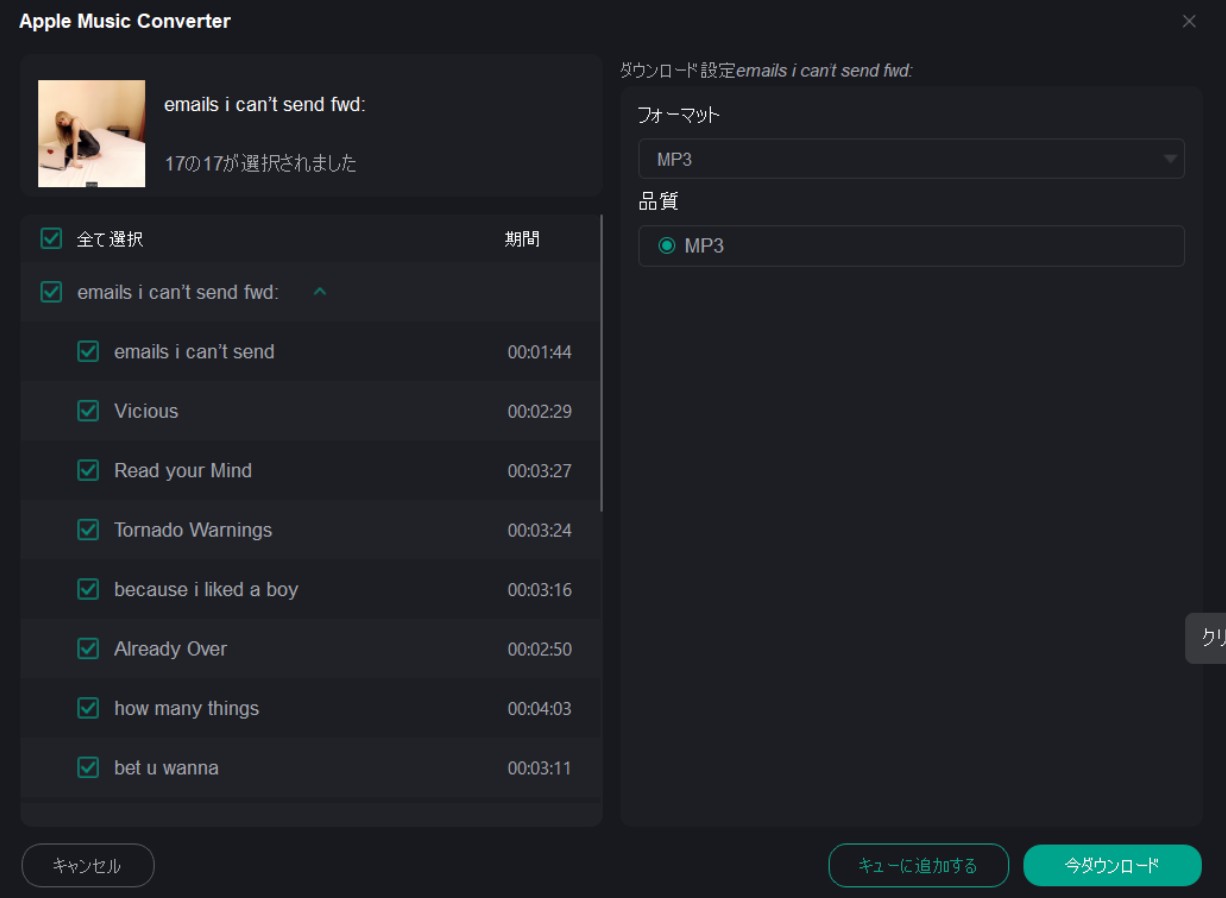This screenshot has height=898, width=1226.
Task: Click the キャンセル button
Action: point(88,866)
